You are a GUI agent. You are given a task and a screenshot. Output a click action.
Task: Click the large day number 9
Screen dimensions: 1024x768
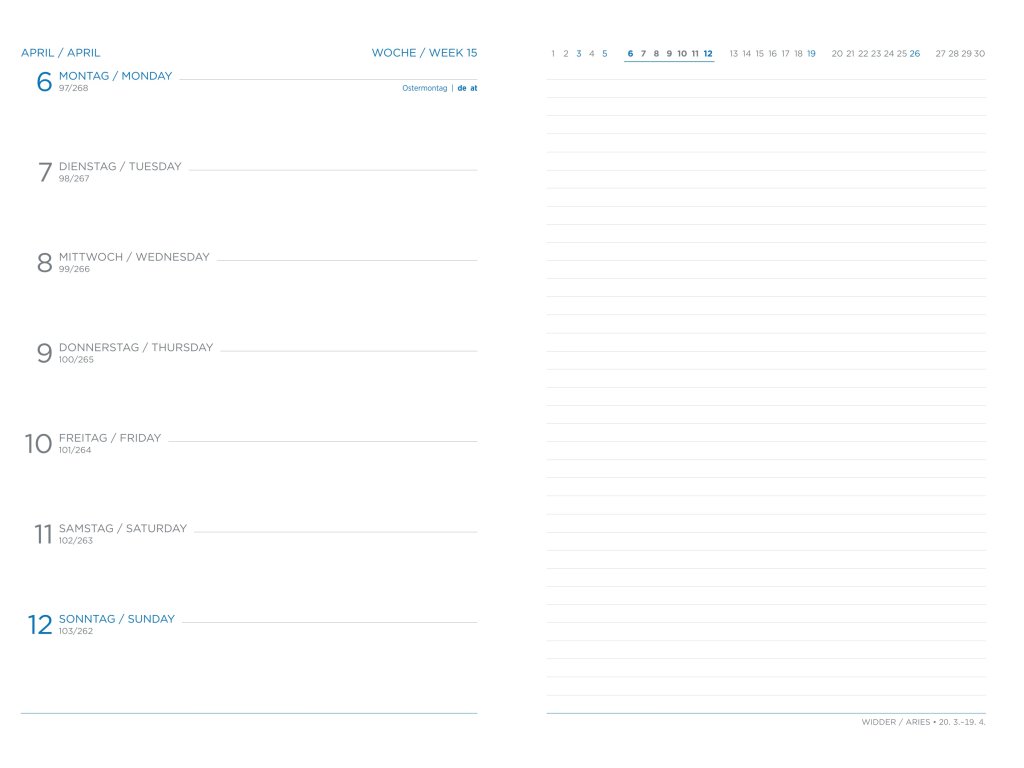44,353
